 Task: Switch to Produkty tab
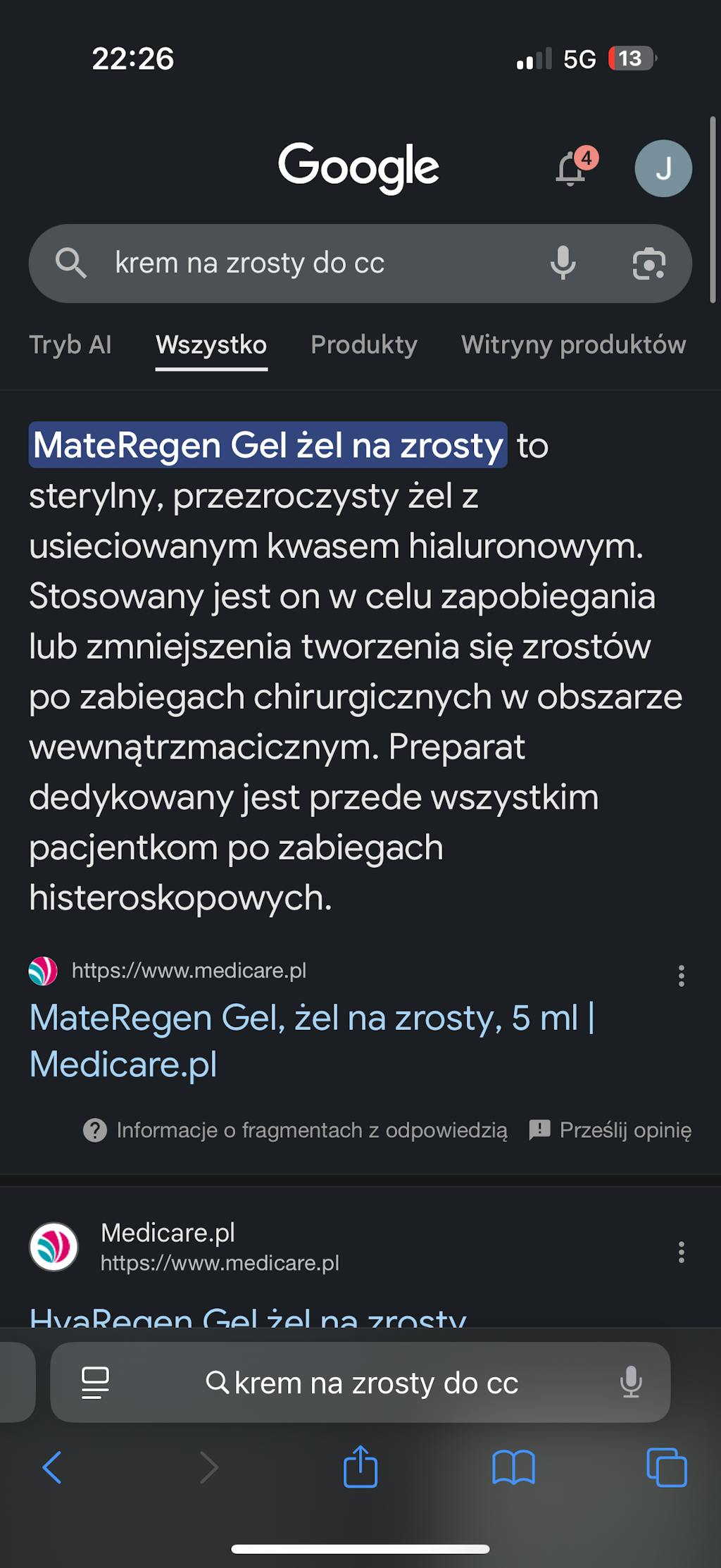(364, 345)
